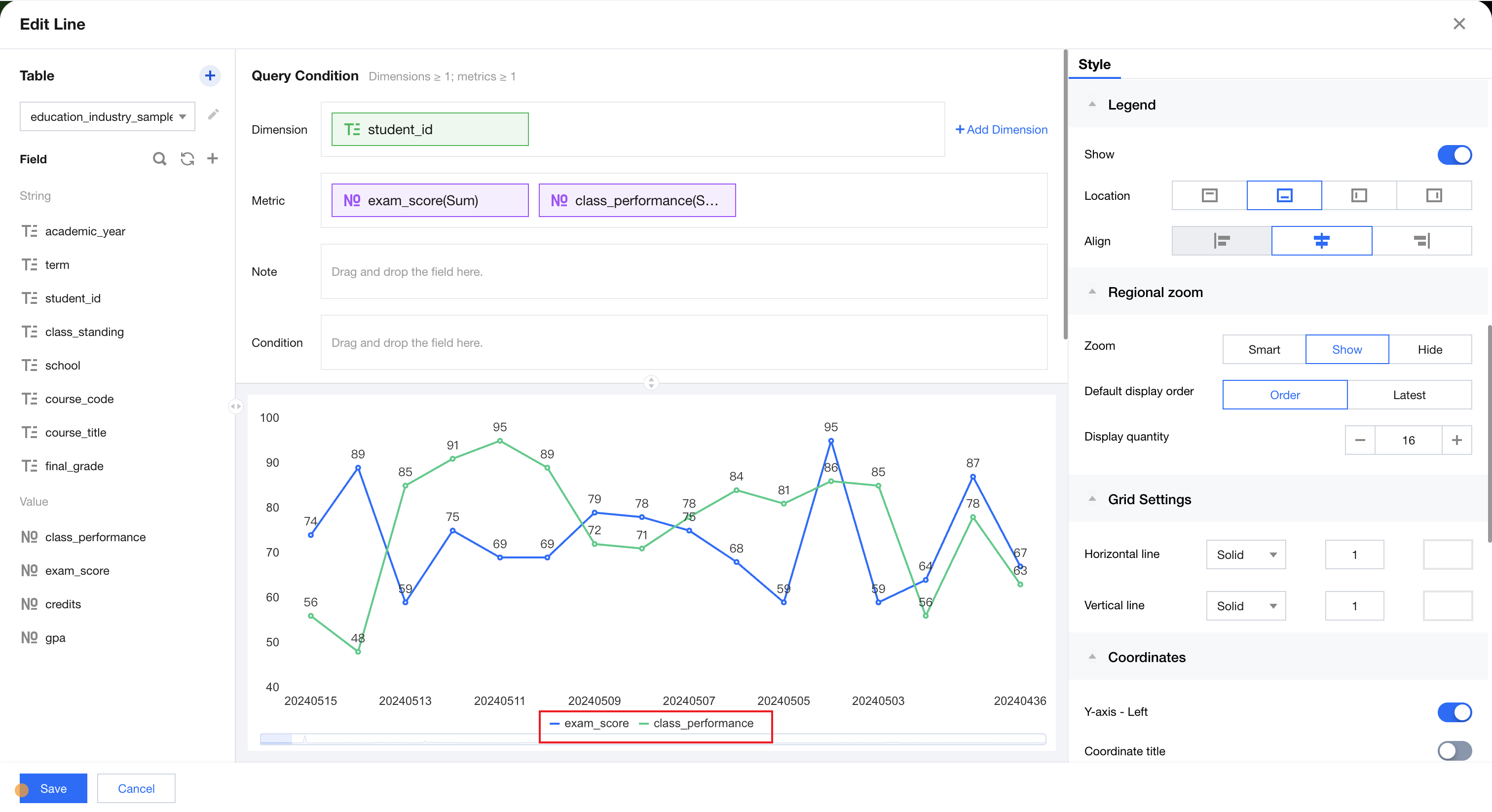Click the refresh fields icon

pyautogui.click(x=187, y=159)
